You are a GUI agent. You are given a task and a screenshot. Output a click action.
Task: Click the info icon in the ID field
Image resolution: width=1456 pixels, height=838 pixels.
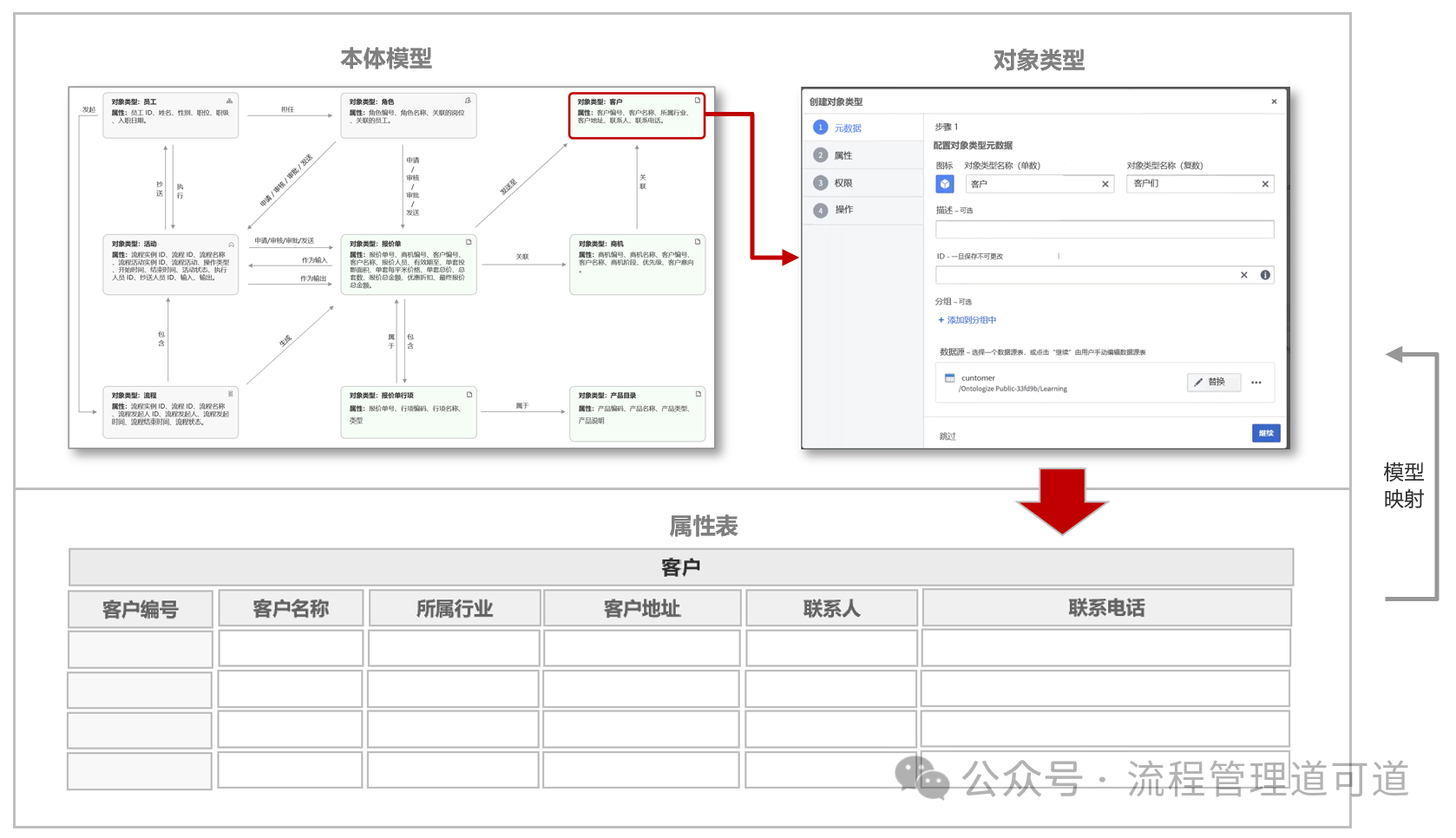coord(1265,275)
